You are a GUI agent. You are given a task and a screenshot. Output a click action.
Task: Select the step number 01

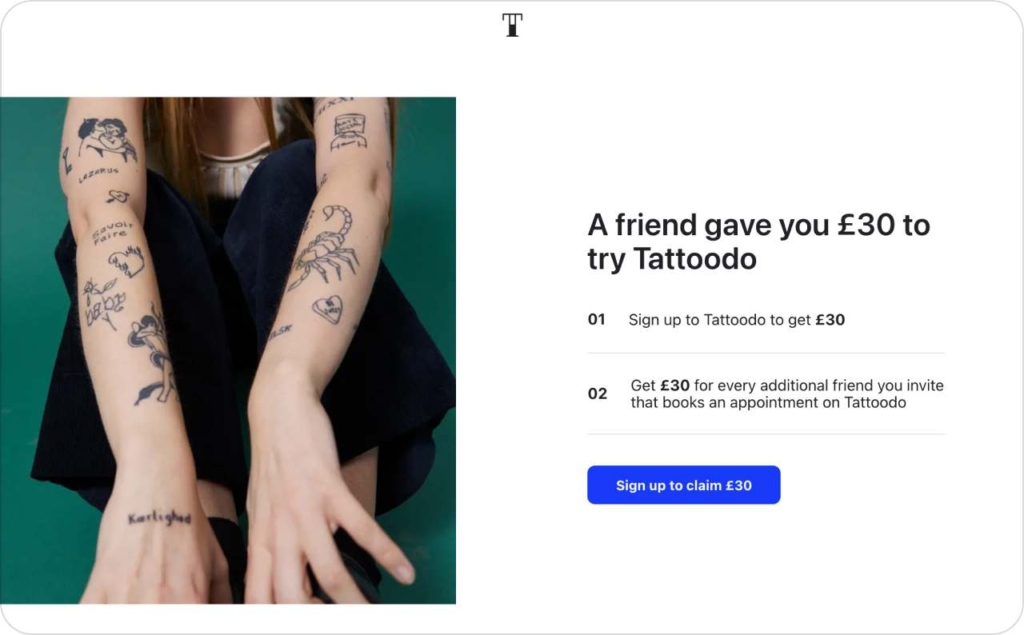point(597,320)
